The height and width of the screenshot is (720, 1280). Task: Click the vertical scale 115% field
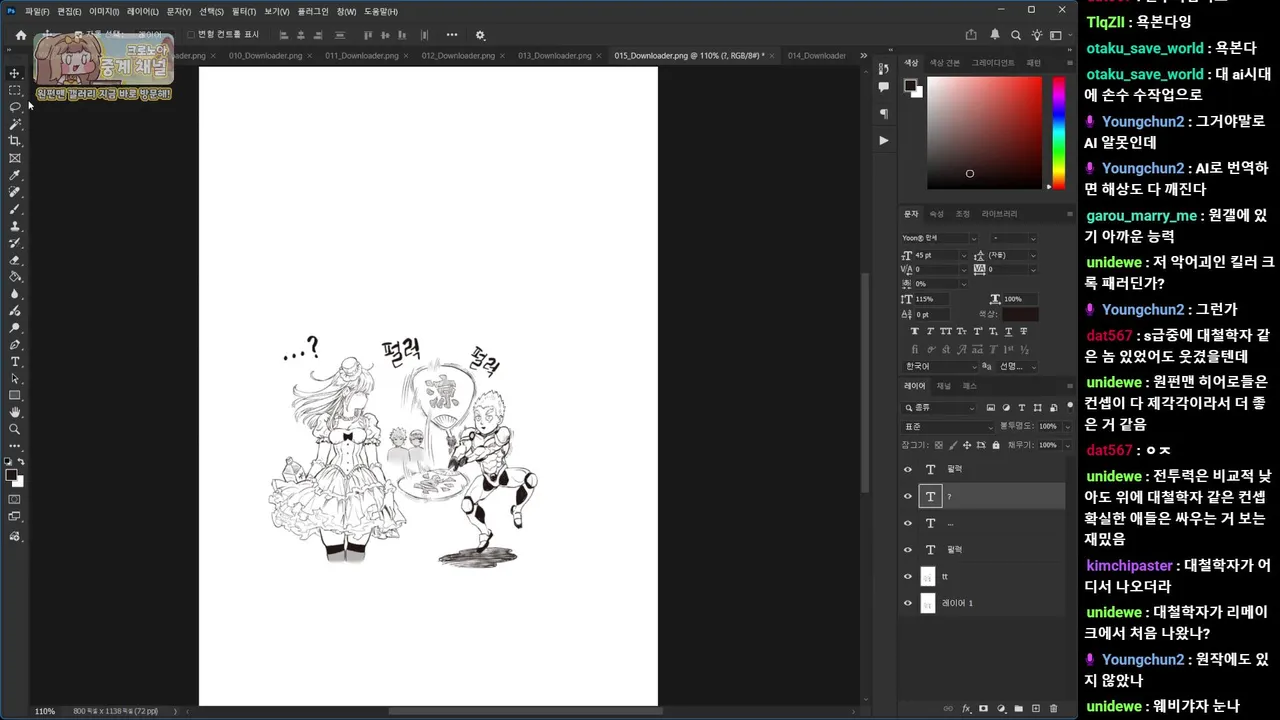tap(930, 299)
